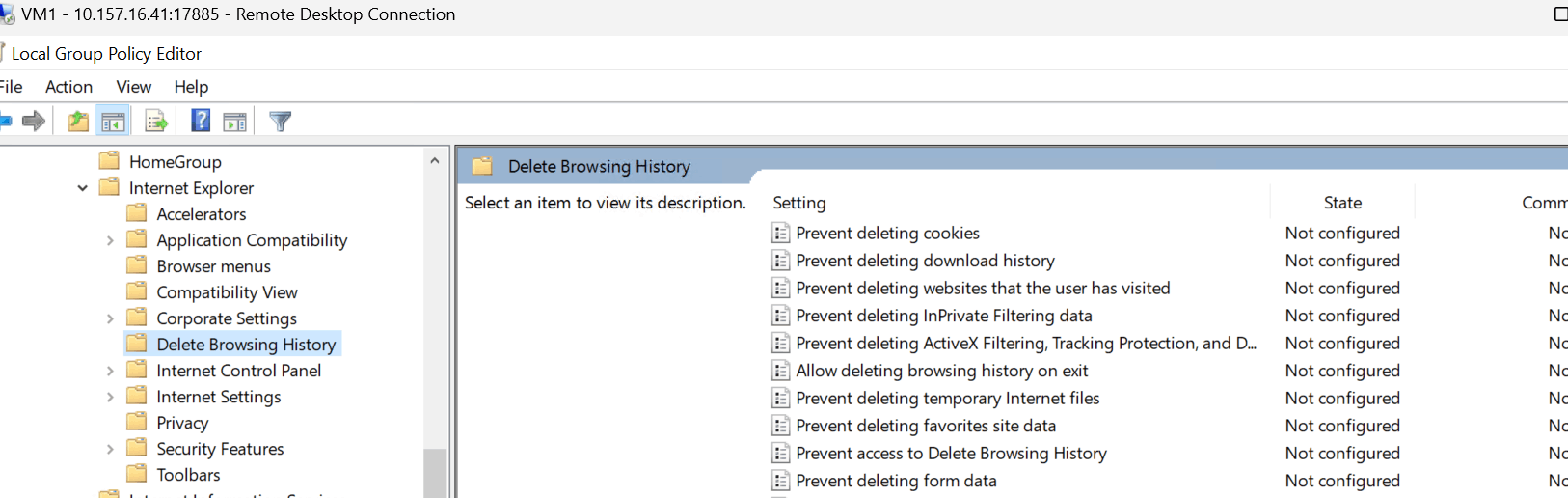Expand the Internet Control Panel node
The height and width of the screenshot is (498, 1568).
tap(110, 371)
